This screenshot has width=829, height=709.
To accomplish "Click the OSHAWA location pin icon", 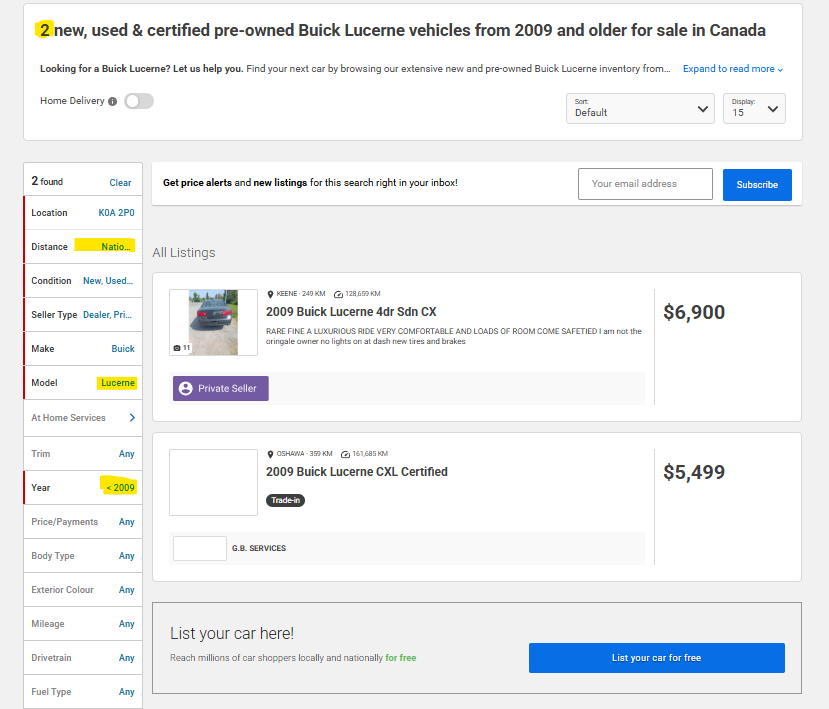I will pyautogui.click(x=270, y=454).
